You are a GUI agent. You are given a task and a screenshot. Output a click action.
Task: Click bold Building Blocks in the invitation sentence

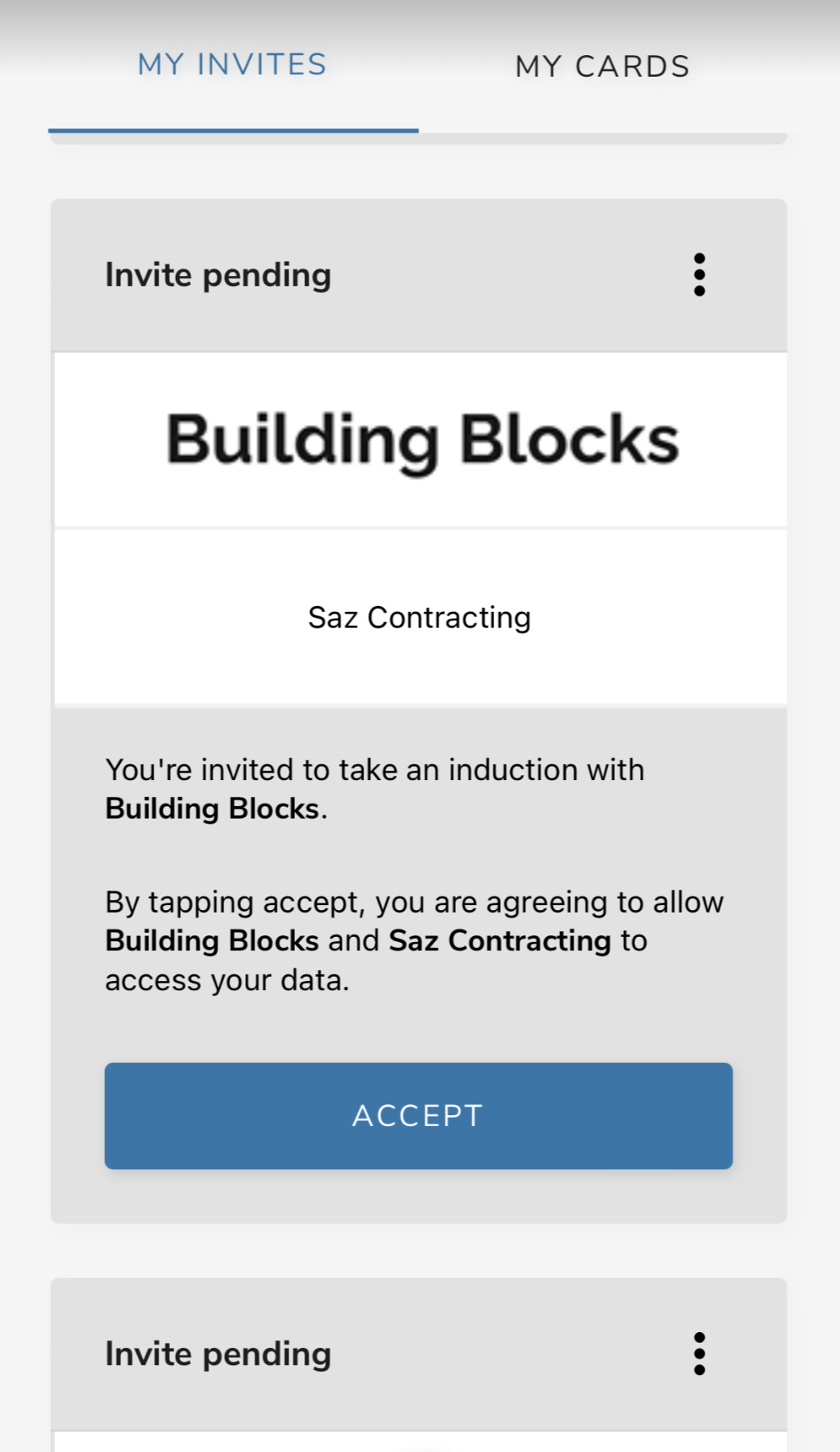tap(212, 809)
